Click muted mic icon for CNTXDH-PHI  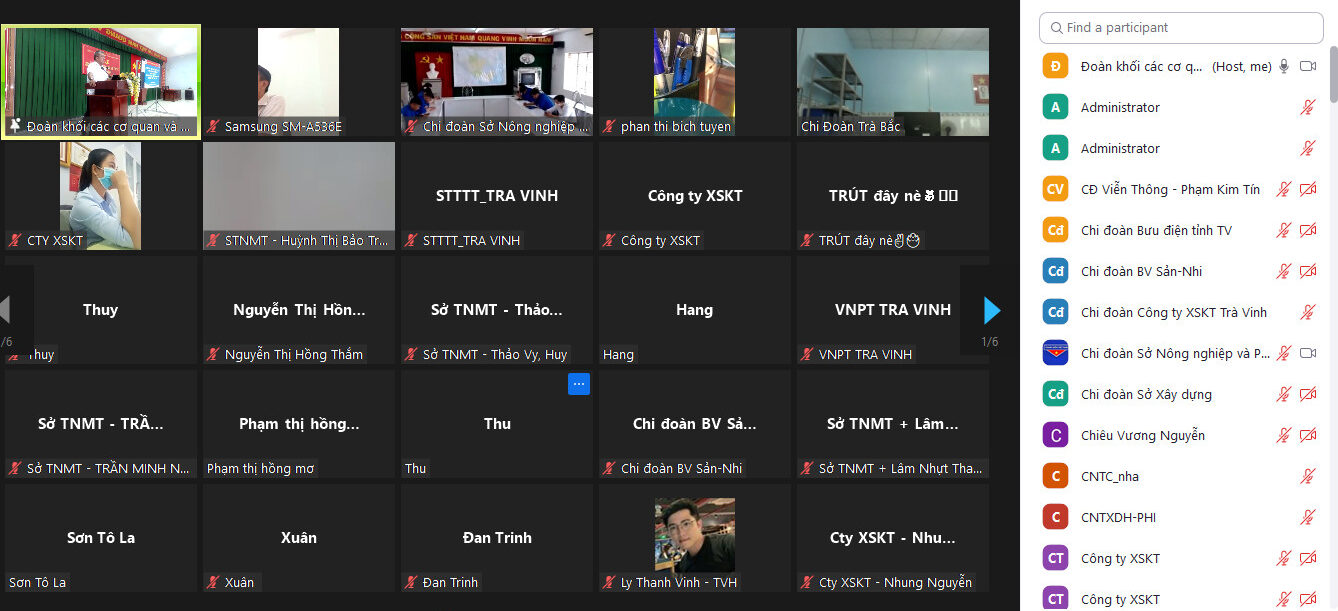click(x=1307, y=518)
